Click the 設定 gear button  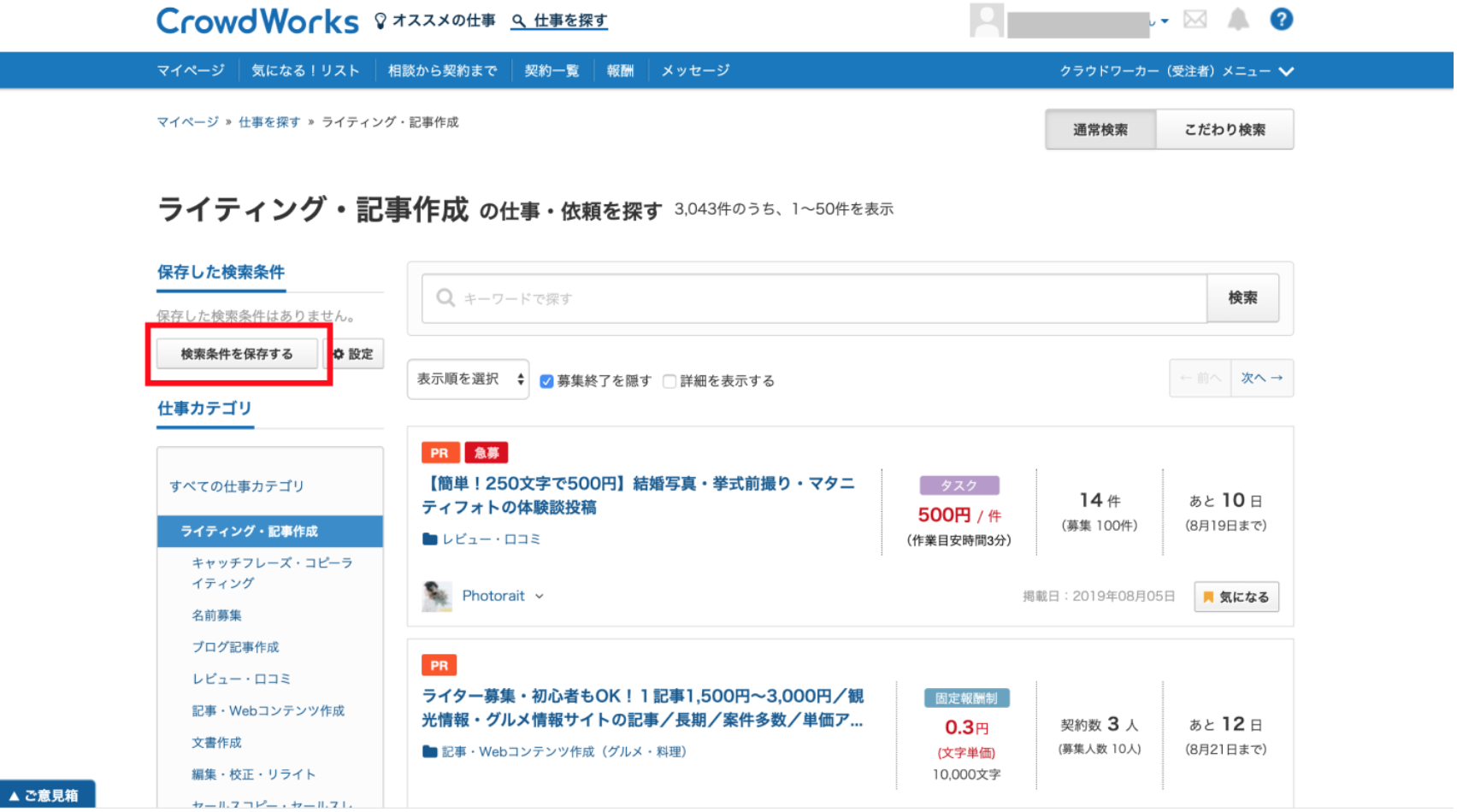[354, 354]
